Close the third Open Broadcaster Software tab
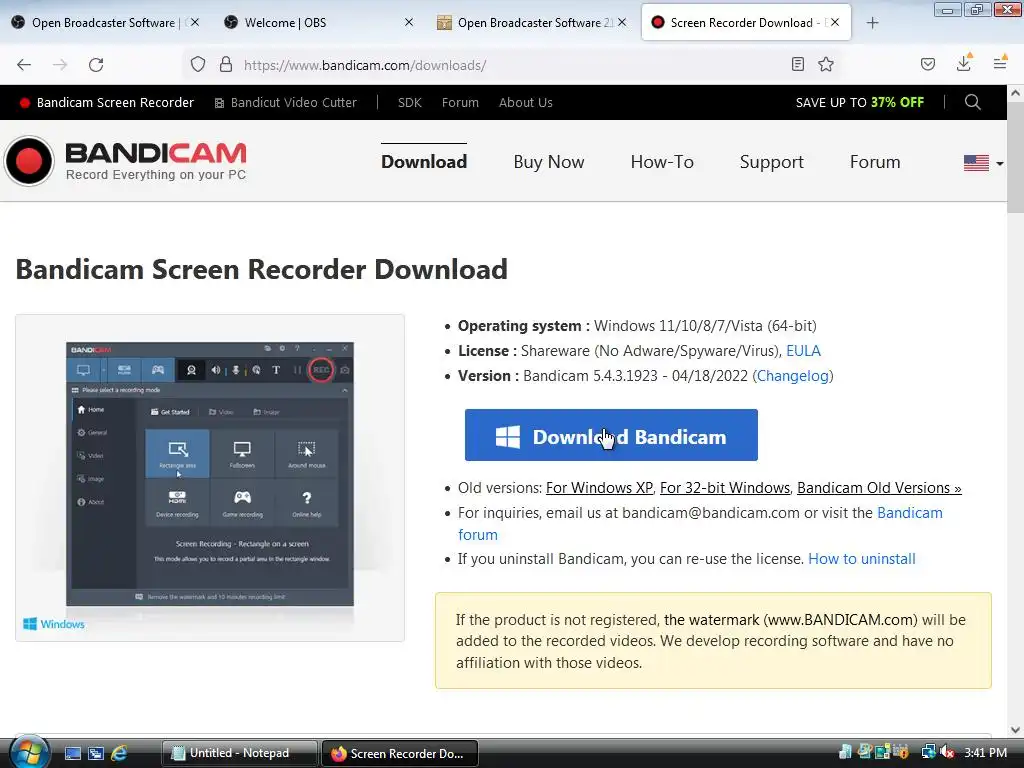 (x=622, y=22)
